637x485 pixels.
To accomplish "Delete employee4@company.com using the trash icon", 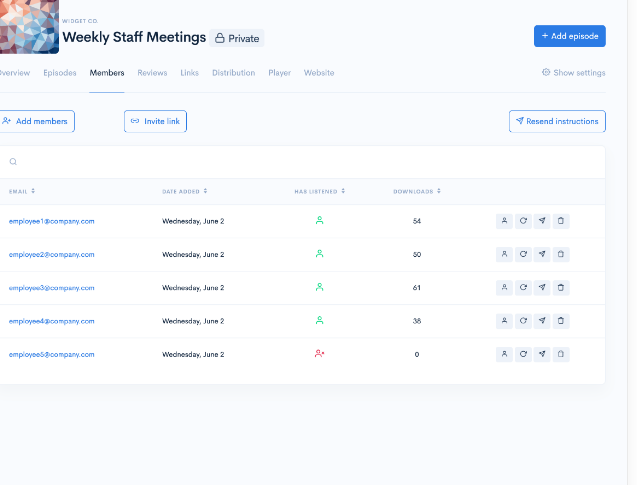I will point(561,321).
